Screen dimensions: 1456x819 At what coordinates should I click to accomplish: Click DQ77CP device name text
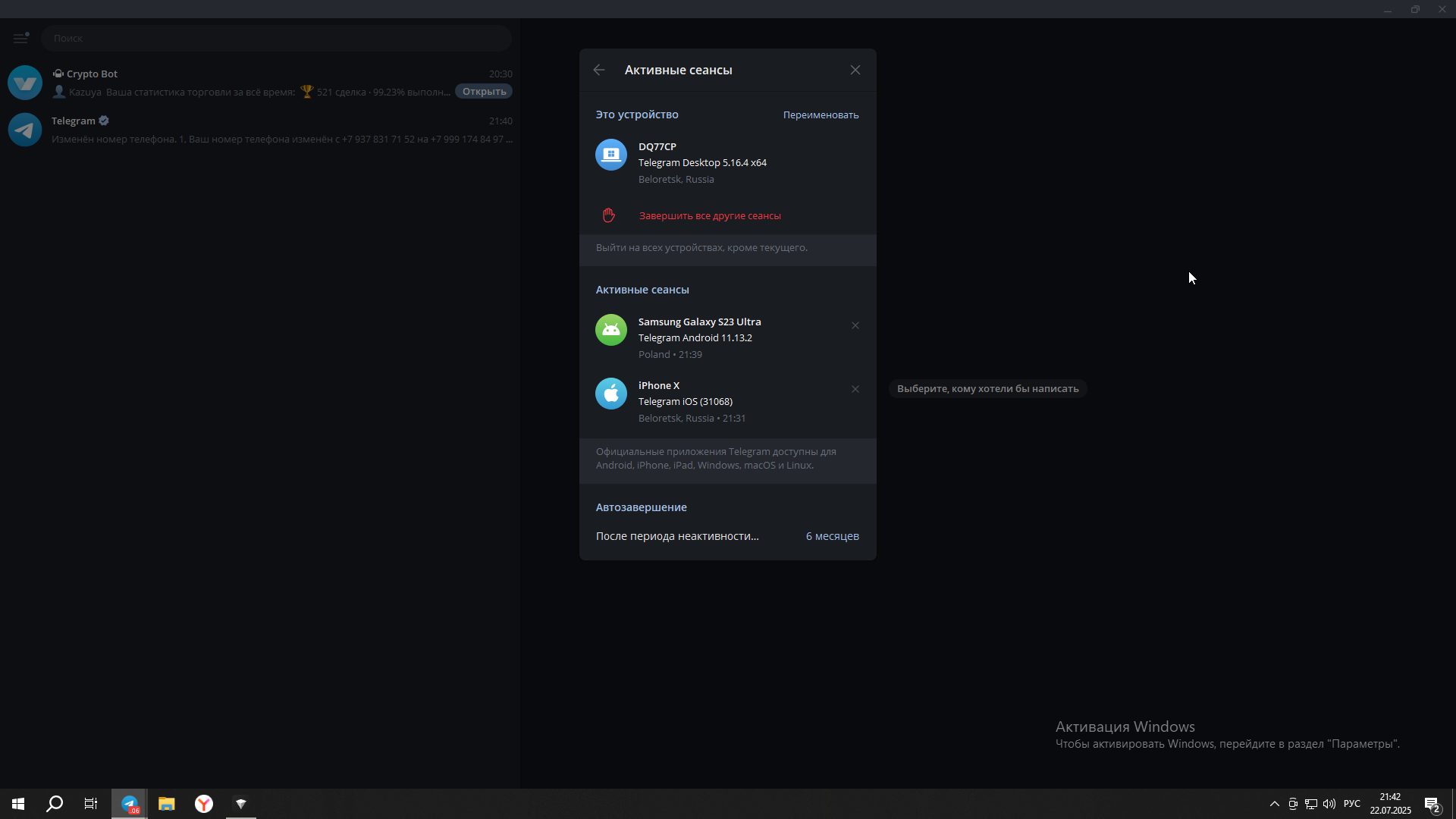657,147
